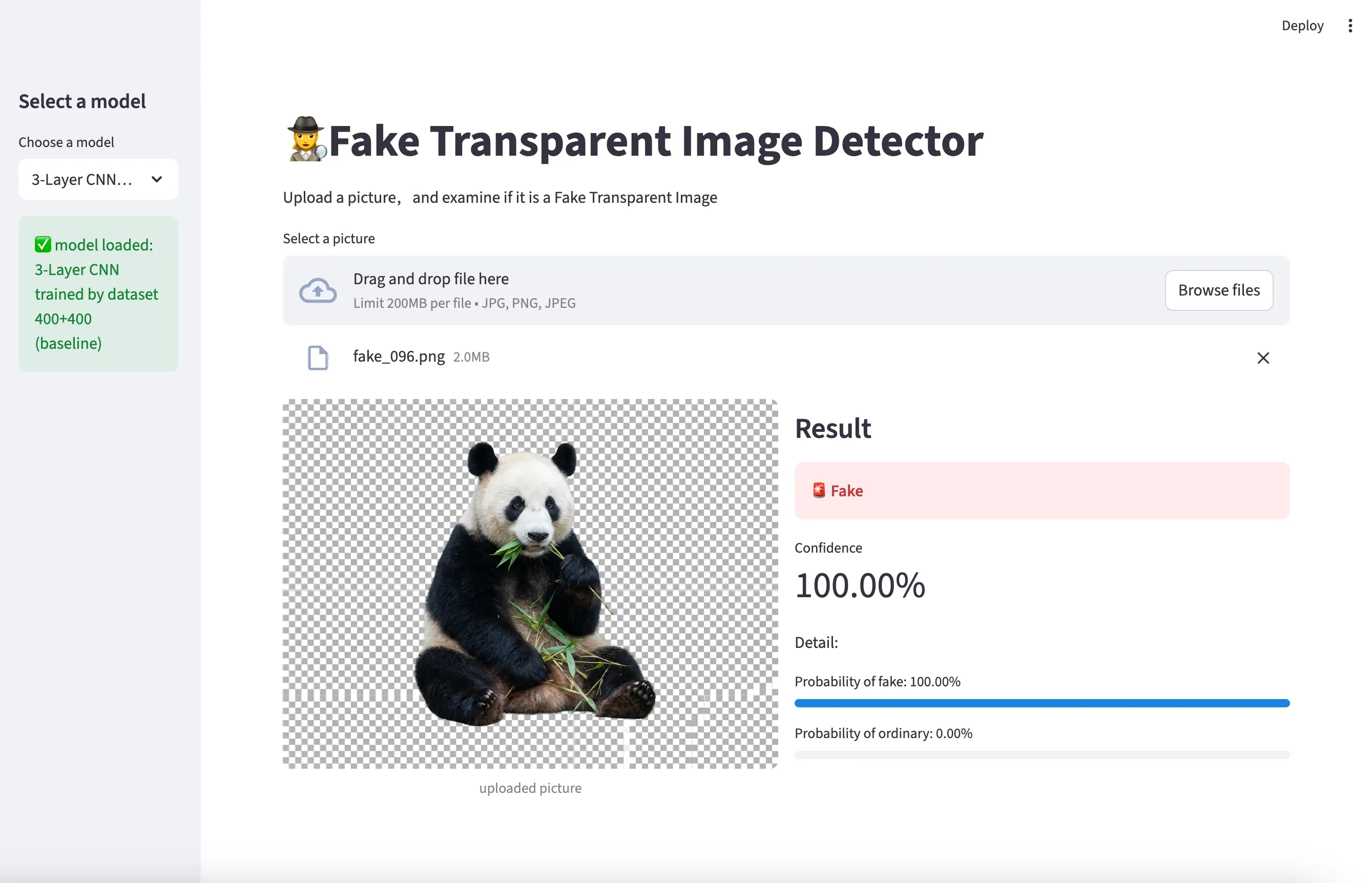Click the Probability of fake progress bar
Screen dimensions: 1372x883
(1041, 703)
